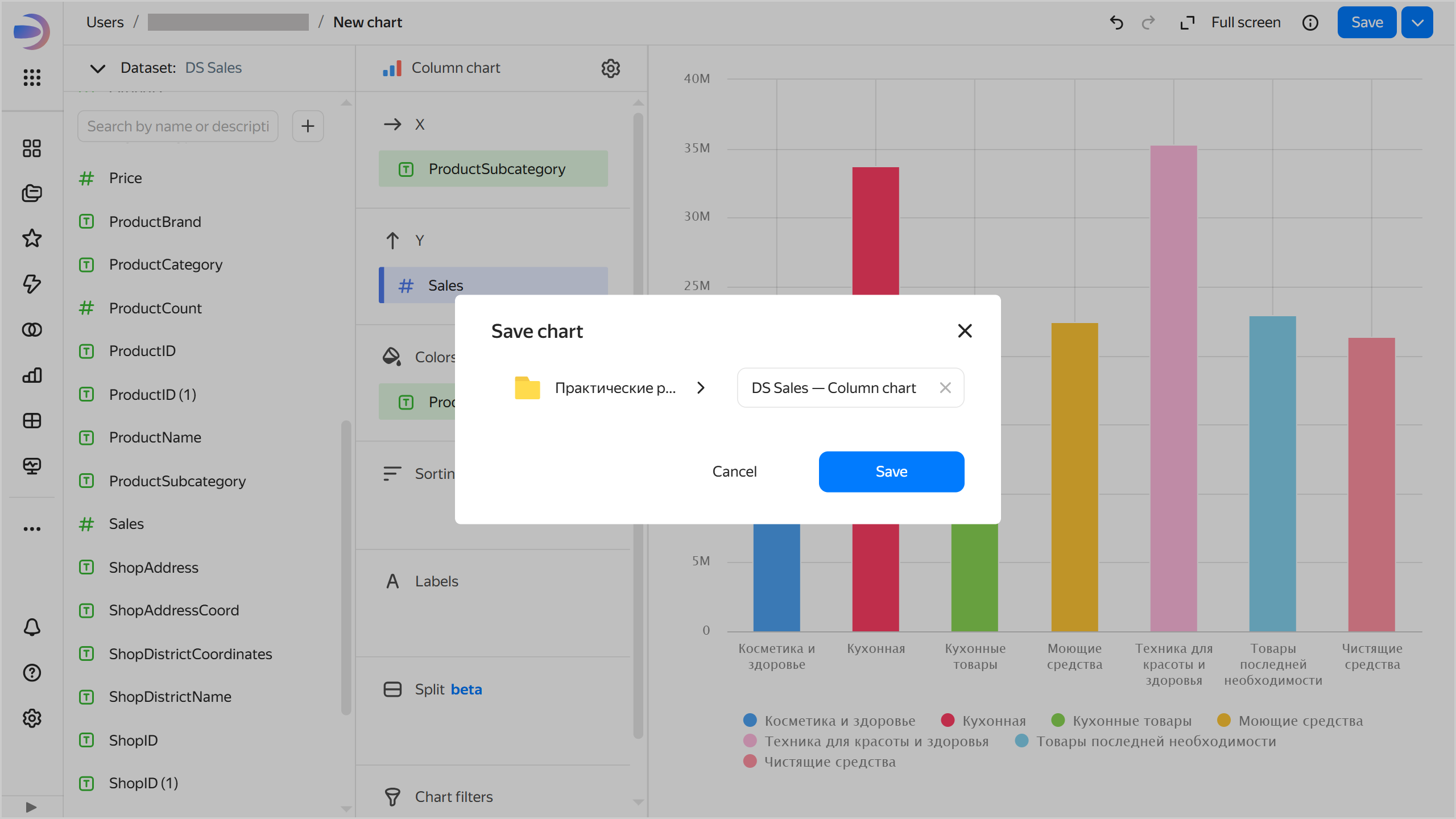Open Favorites star in left sidebar

(32, 238)
